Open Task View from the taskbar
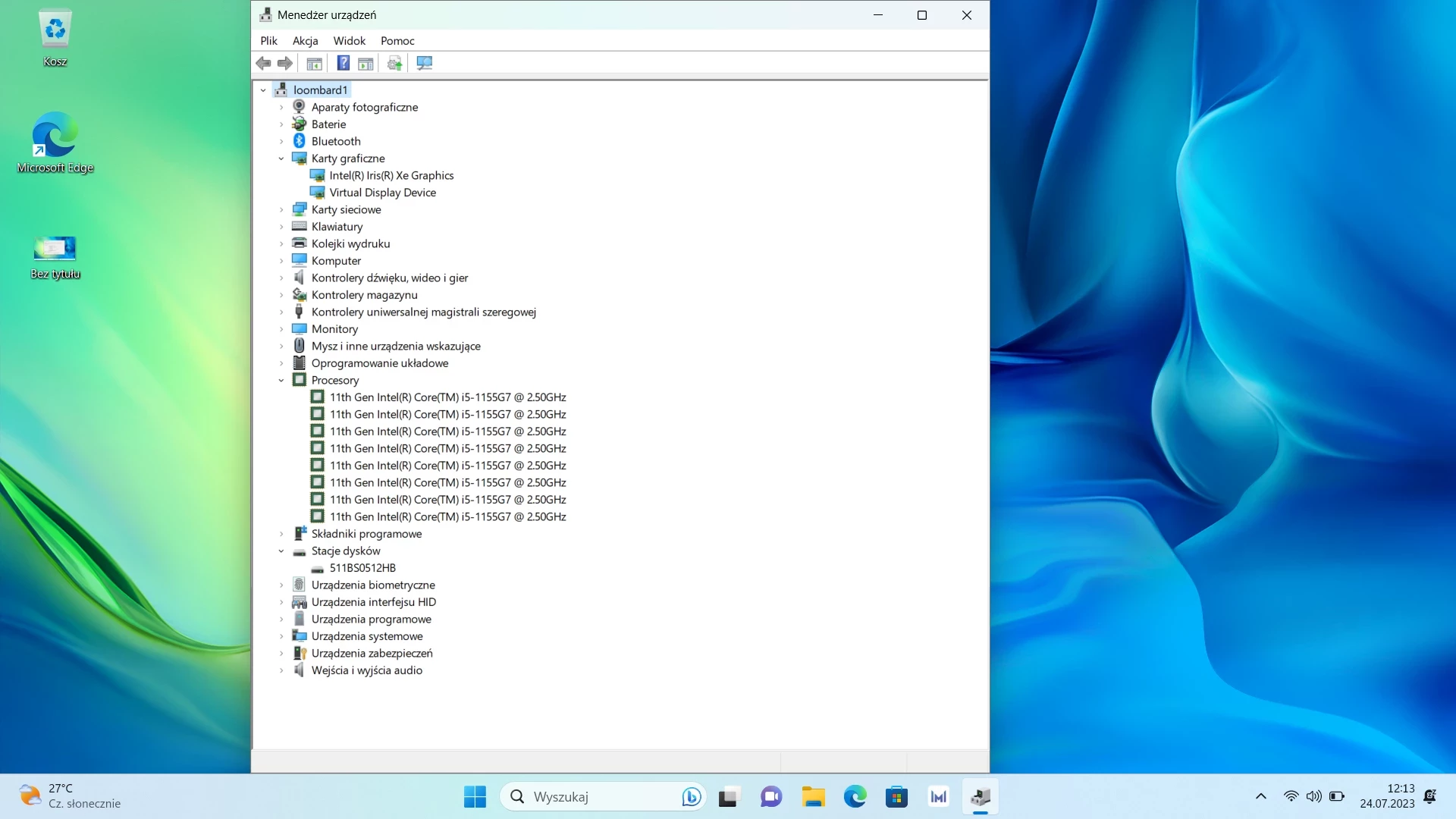The height and width of the screenshot is (819, 1456). 728,797
